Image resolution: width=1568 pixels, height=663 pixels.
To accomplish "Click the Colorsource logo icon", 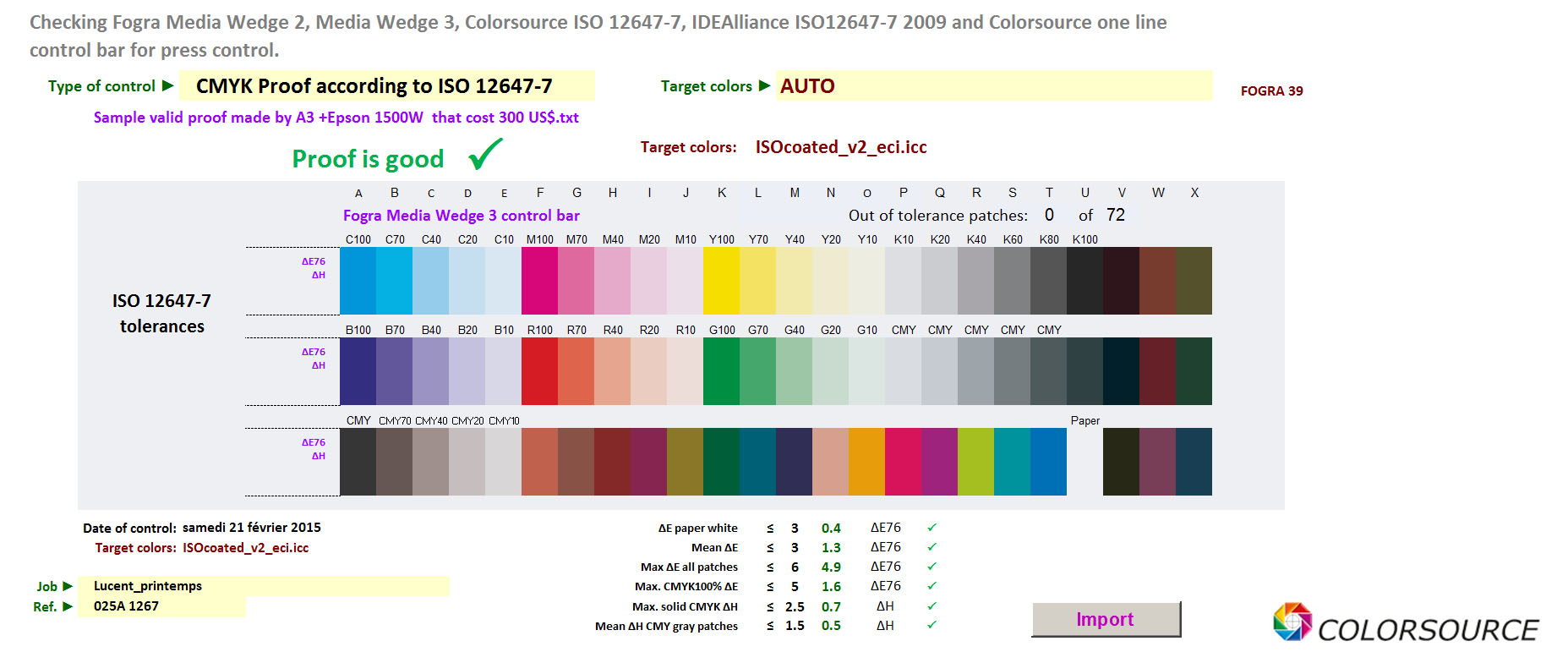I will (x=1292, y=622).
